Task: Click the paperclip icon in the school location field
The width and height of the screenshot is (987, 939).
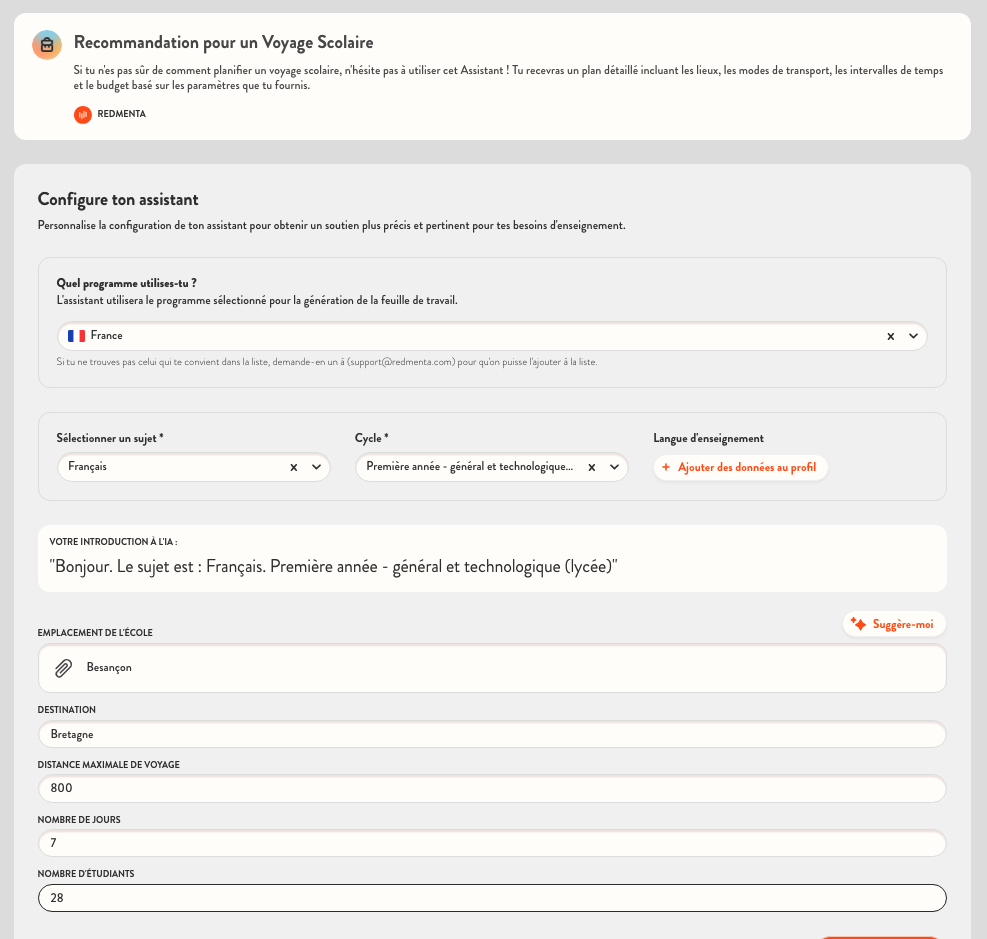Action: [x=63, y=668]
